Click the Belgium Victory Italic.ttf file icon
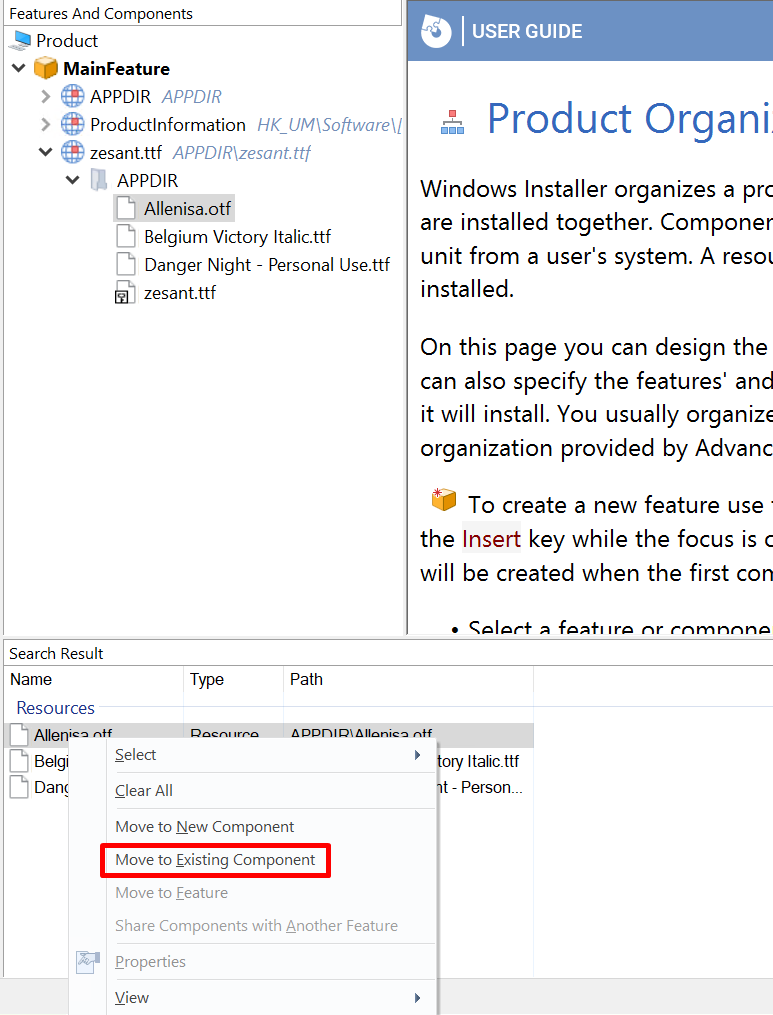Image resolution: width=773 pixels, height=1015 pixels. tap(125, 237)
